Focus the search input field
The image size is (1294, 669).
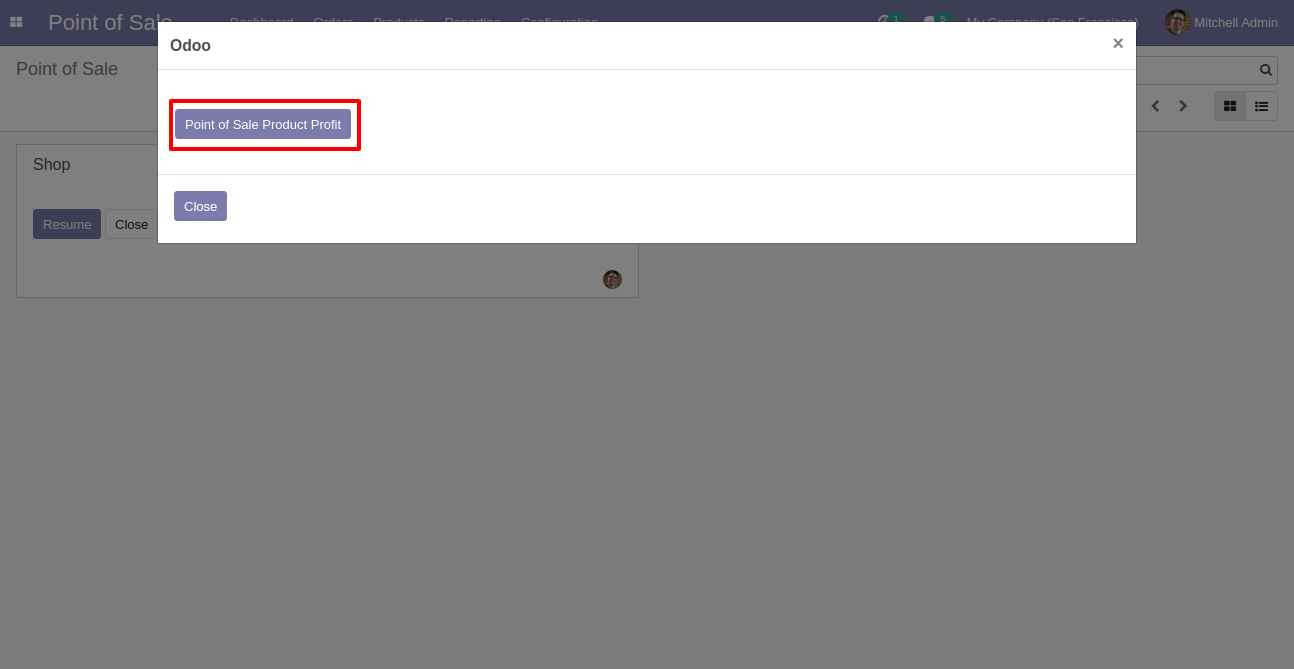coord(1195,70)
